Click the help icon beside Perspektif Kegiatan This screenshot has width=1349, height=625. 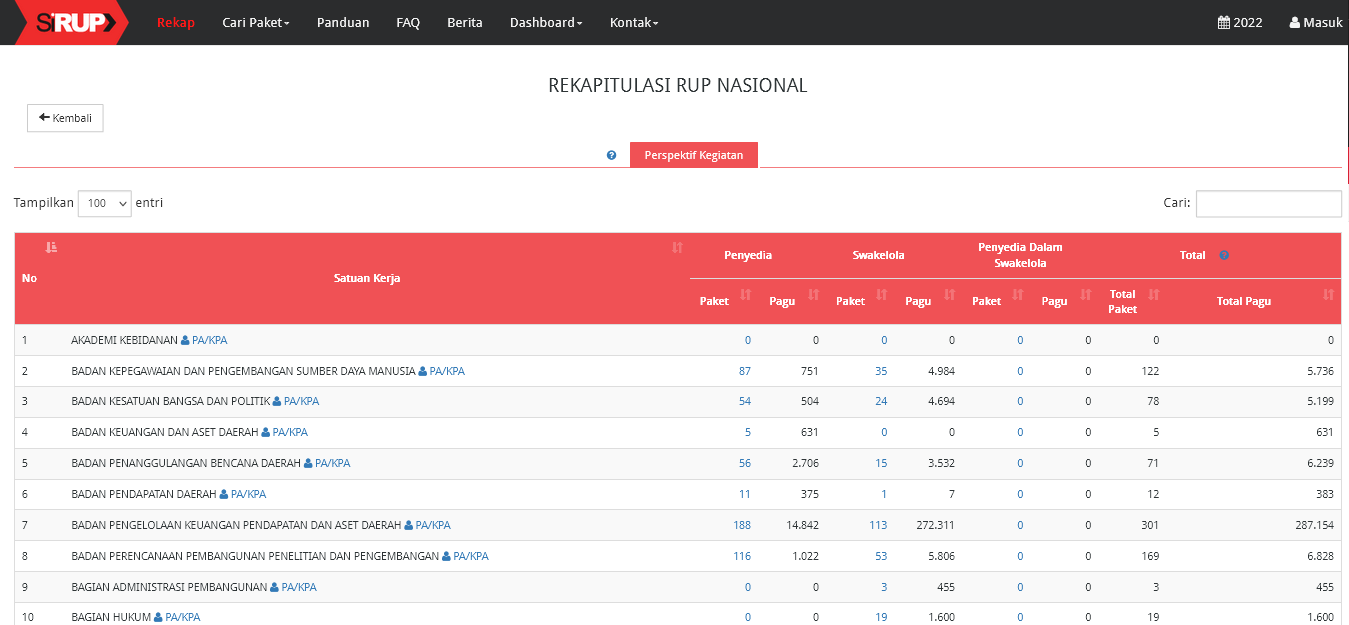pyautogui.click(x=611, y=156)
